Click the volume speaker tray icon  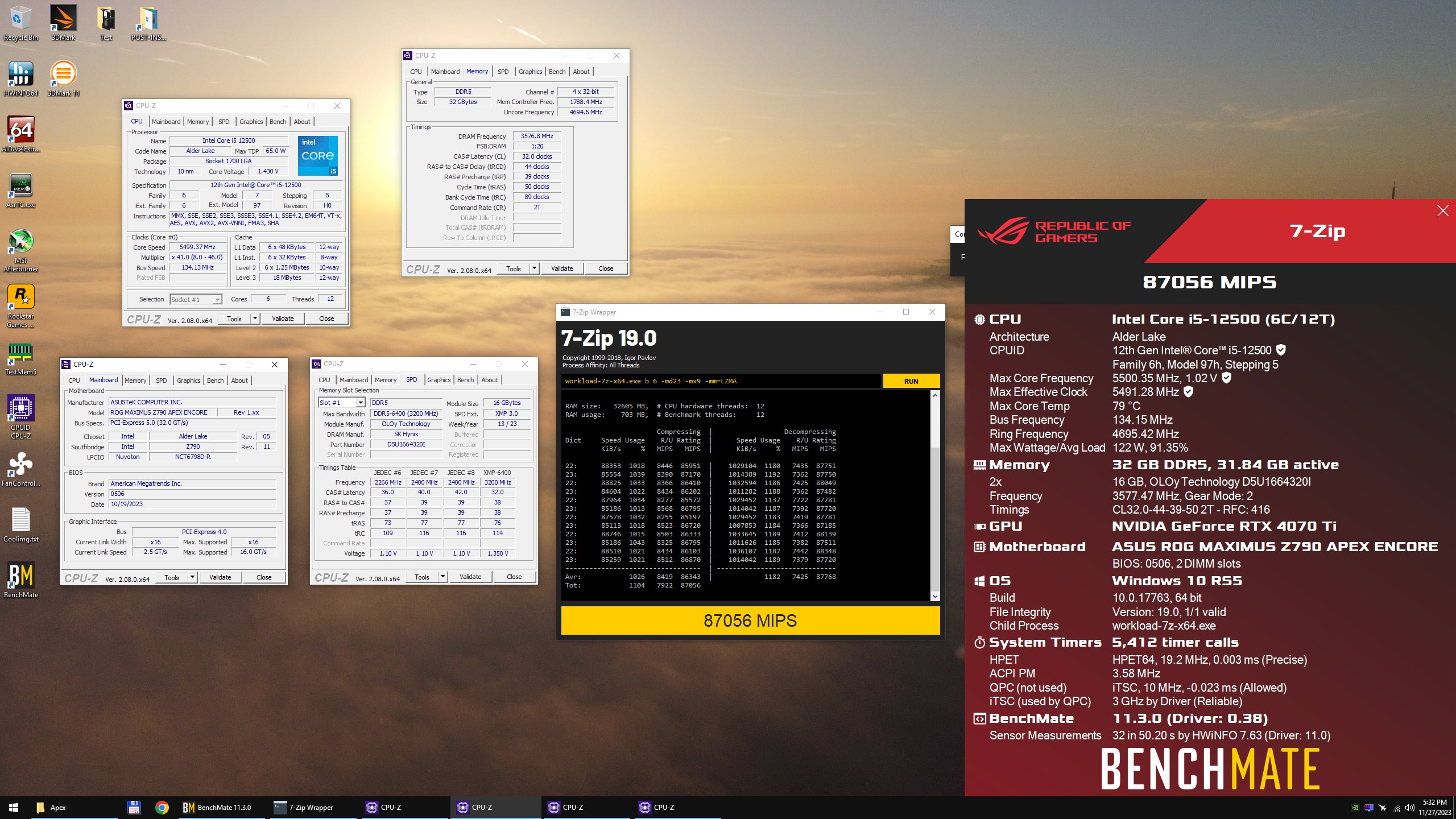pos(1409,808)
